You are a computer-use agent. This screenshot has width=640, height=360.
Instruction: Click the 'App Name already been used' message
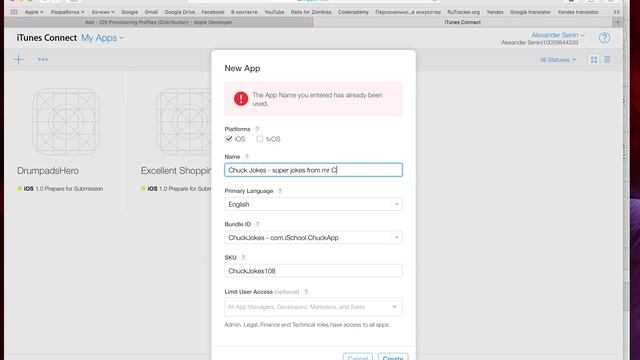[x=318, y=99]
